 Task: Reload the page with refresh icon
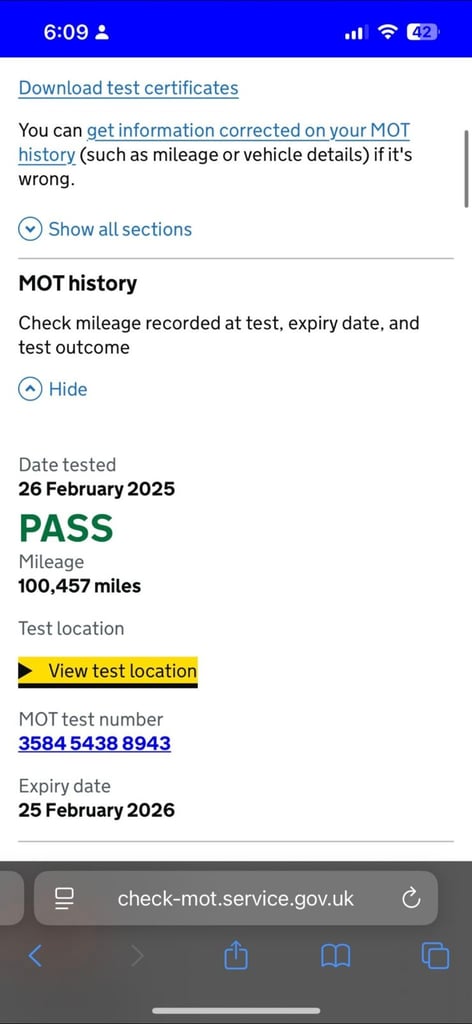pos(411,899)
